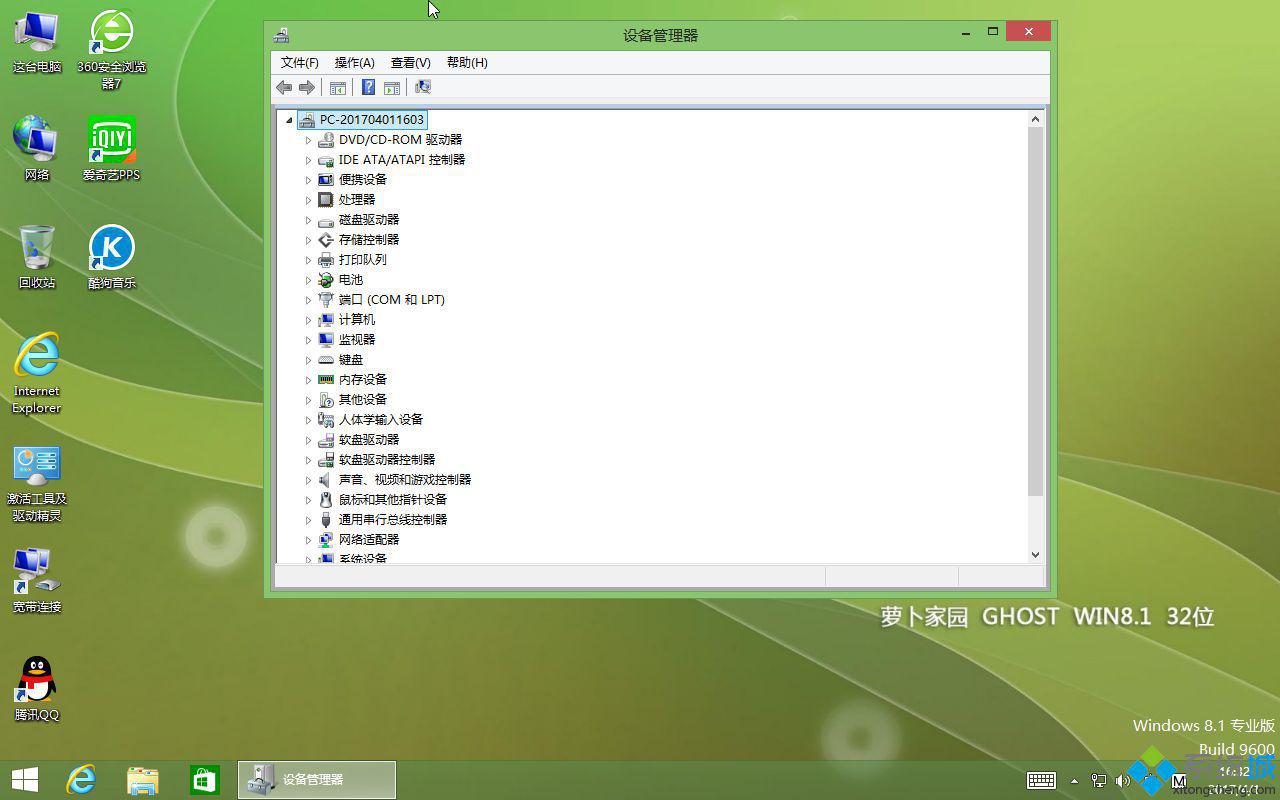1280x800 pixels.
Task: Select the 监视器 tree row label
Action: pyautogui.click(x=357, y=340)
